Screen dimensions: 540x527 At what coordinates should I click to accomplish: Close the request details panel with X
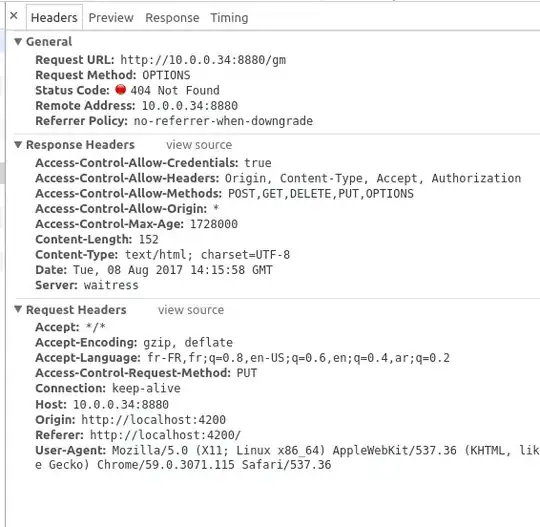pos(14,16)
